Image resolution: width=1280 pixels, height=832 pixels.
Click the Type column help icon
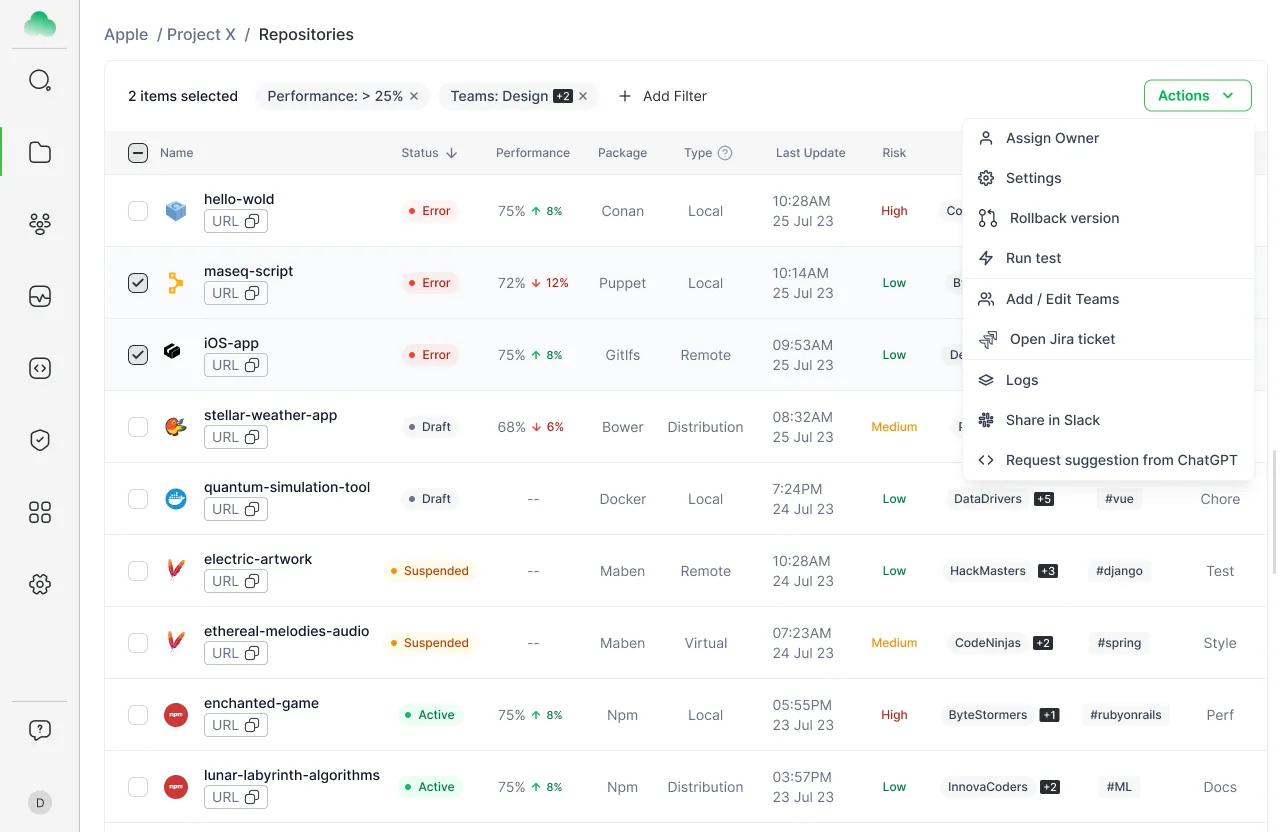(x=726, y=153)
